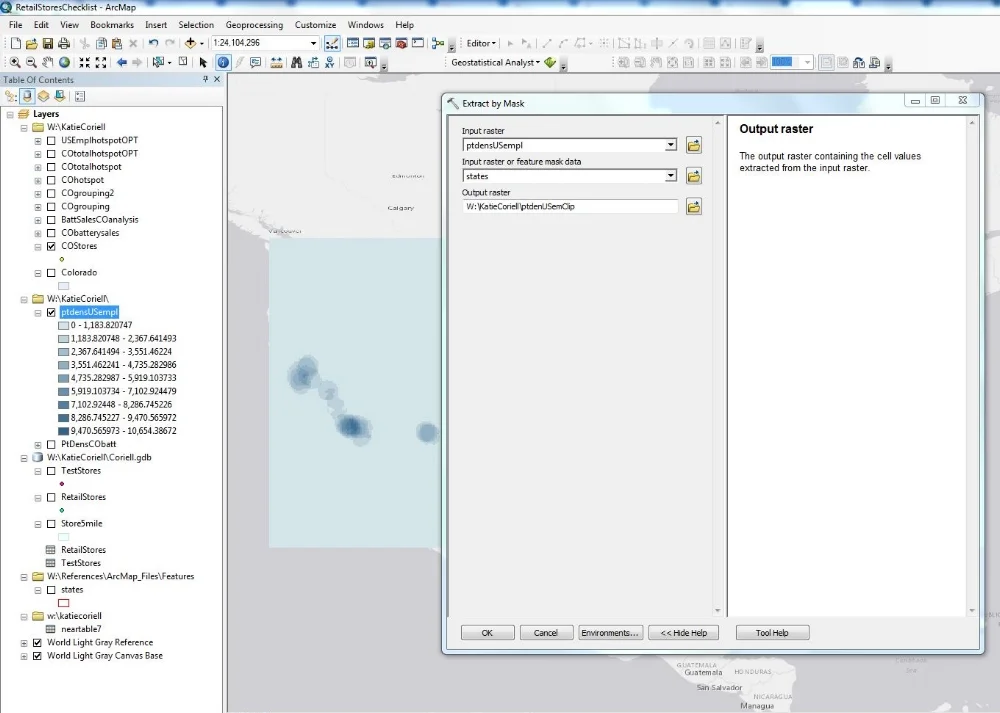Click OK in Extract by Mask
This screenshot has width=1000, height=713.
click(x=487, y=633)
